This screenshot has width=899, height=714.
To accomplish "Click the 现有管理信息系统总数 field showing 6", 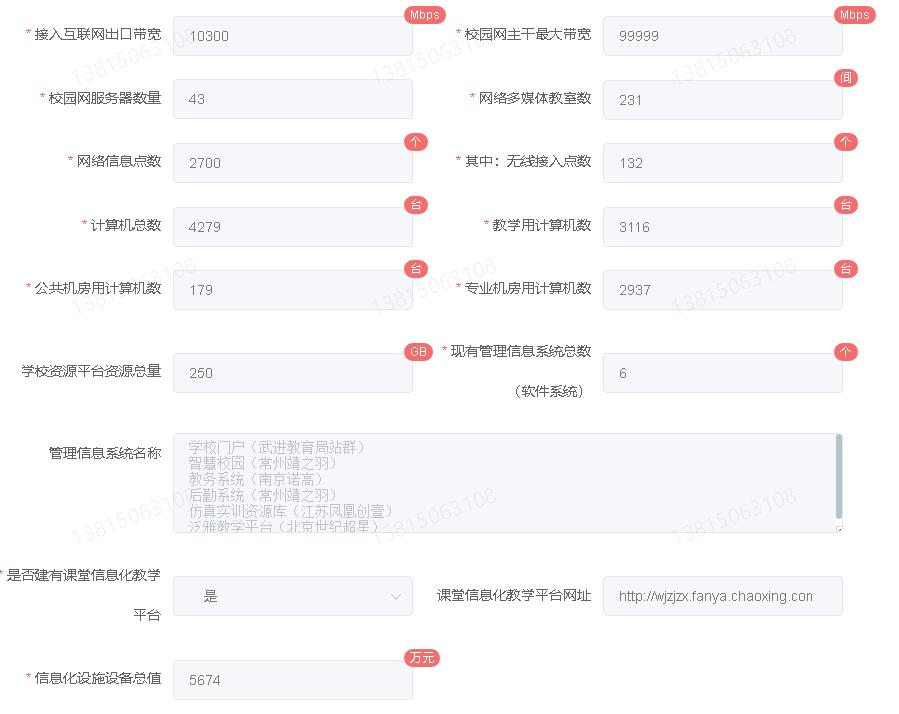I will click(723, 373).
